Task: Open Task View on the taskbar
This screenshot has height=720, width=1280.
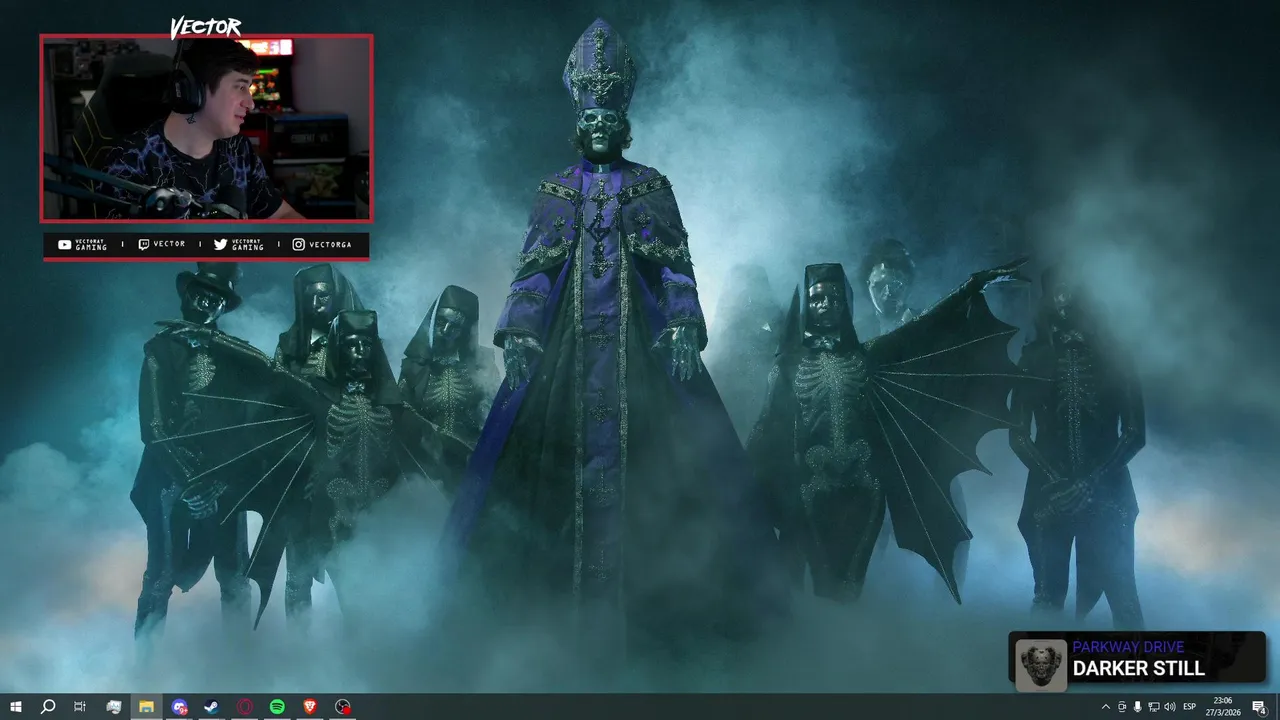Action: point(80,707)
